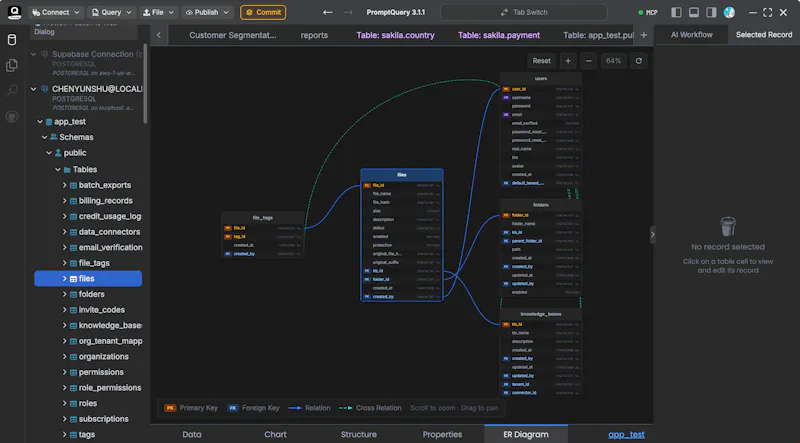The width and height of the screenshot is (800, 443).
Task: Open the AI Workflow tab
Action: (692, 35)
